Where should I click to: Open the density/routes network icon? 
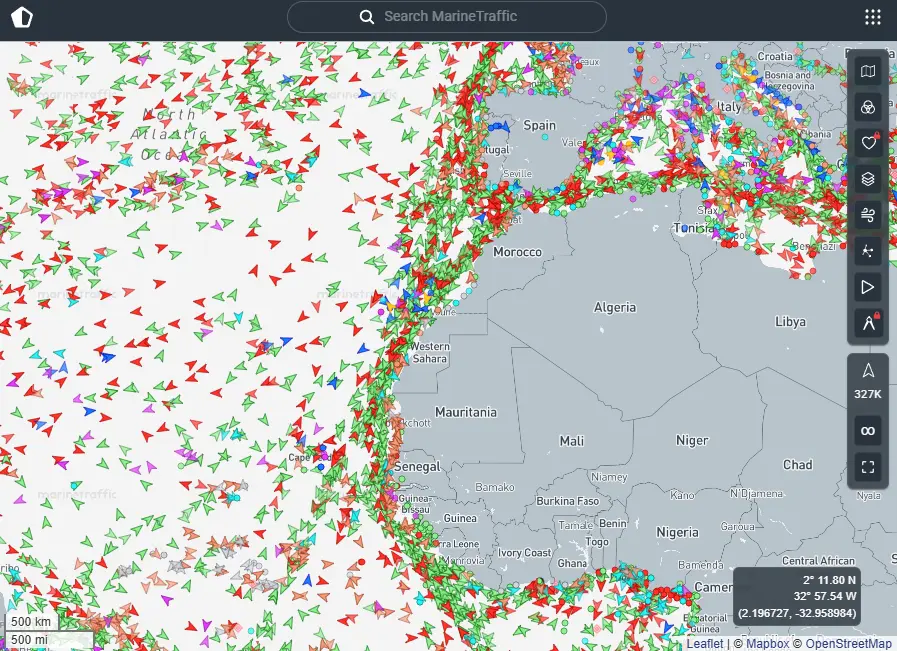pyautogui.click(x=868, y=251)
